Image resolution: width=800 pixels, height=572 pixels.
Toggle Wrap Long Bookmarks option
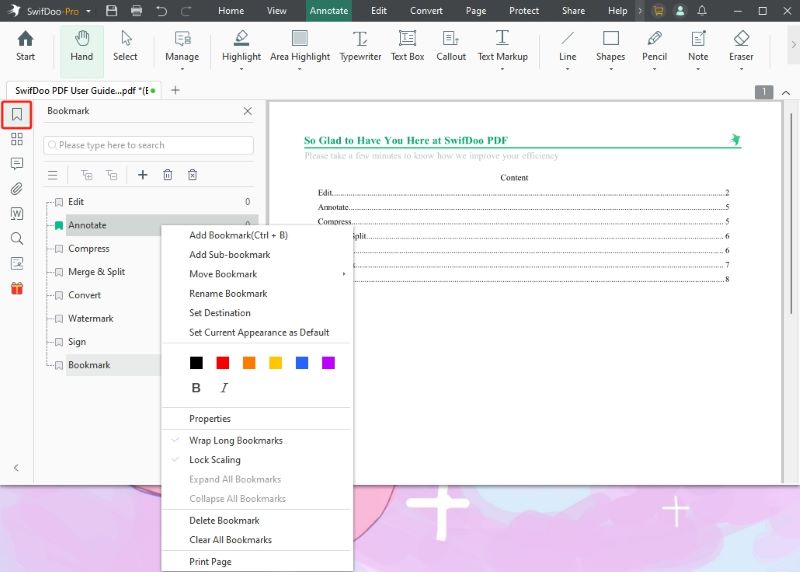click(x=236, y=440)
